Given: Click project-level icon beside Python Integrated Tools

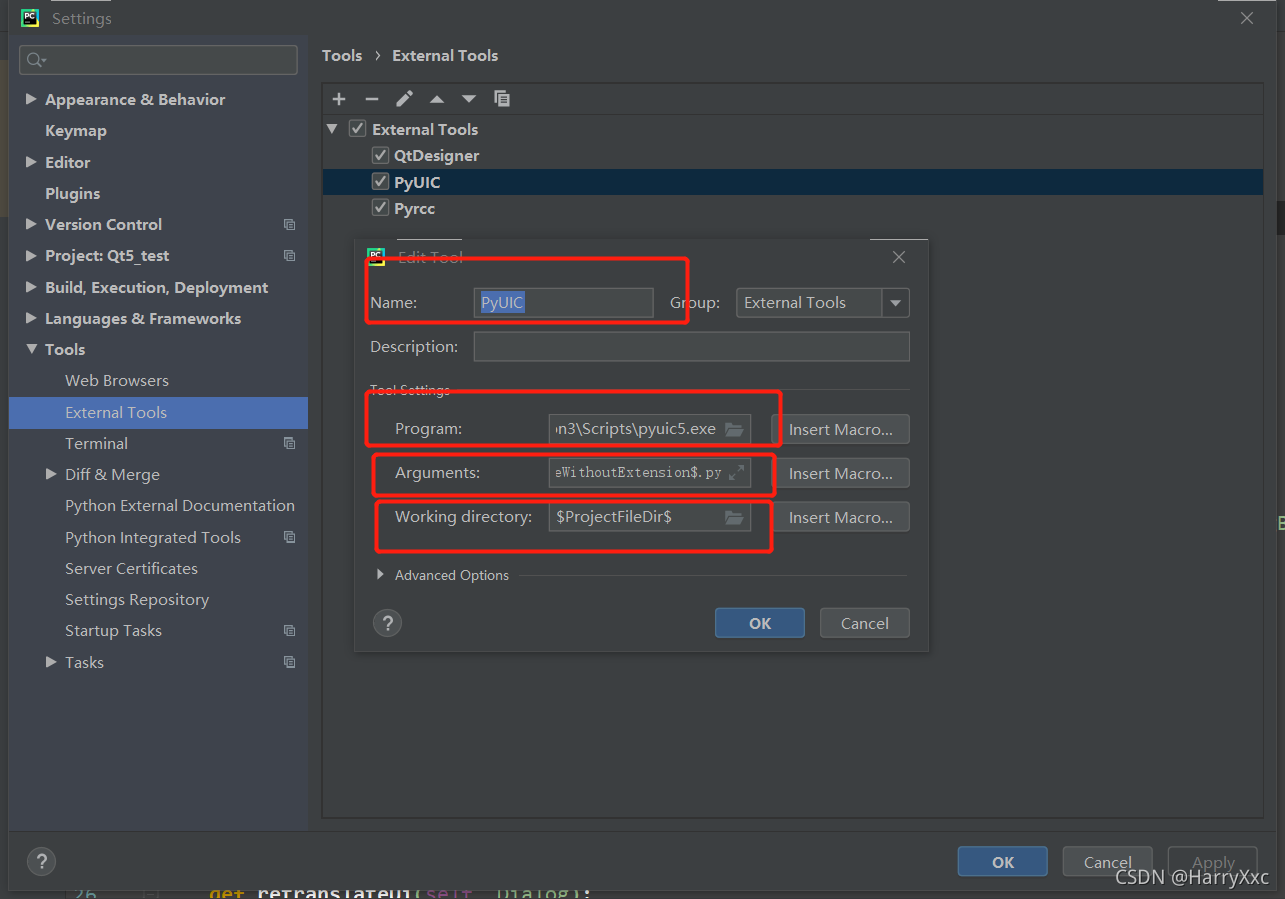Looking at the screenshot, I should pyautogui.click(x=289, y=537).
